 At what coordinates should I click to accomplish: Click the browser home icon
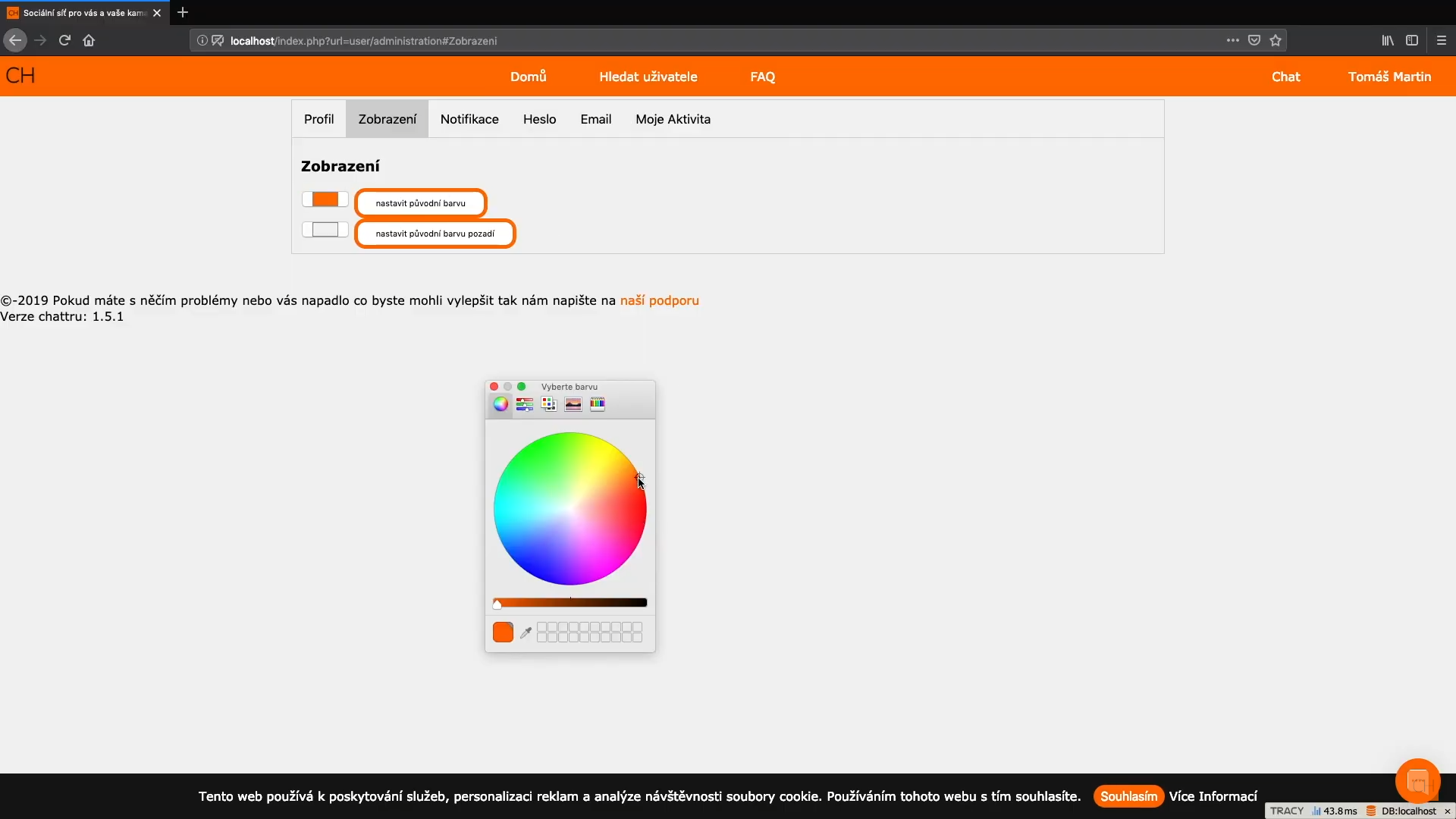[x=89, y=41]
